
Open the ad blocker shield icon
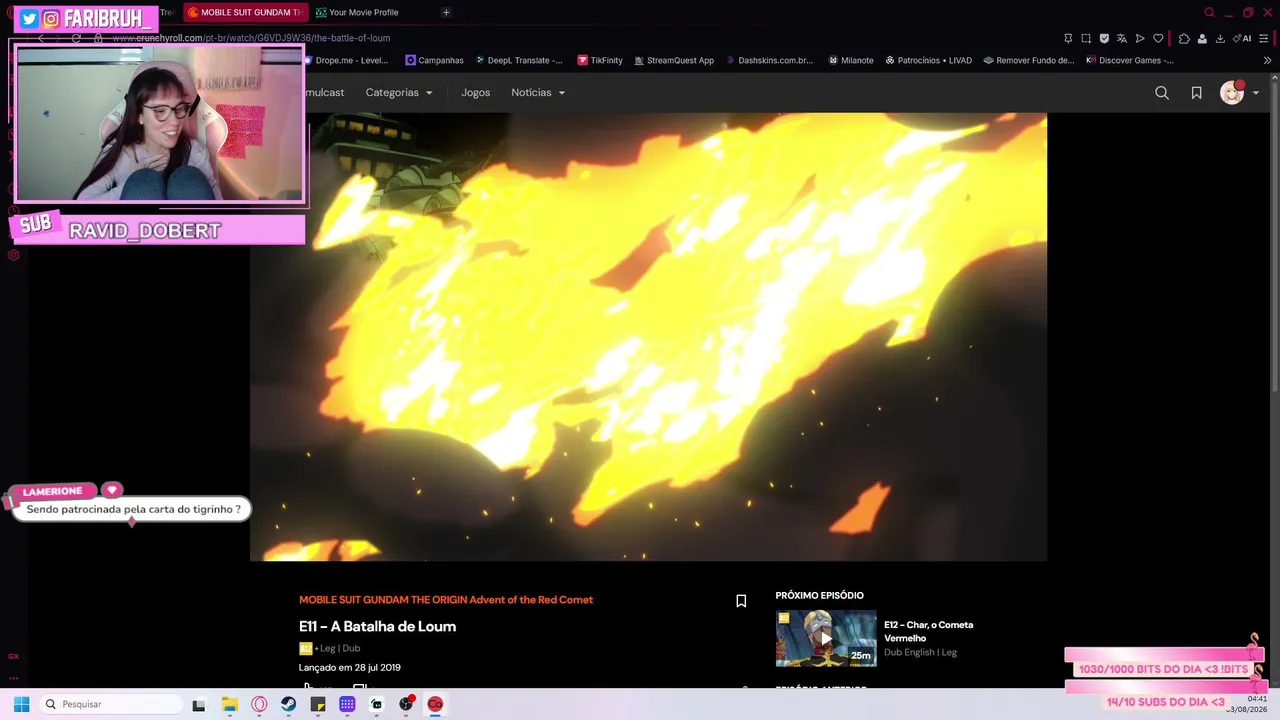coord(1104,38)
